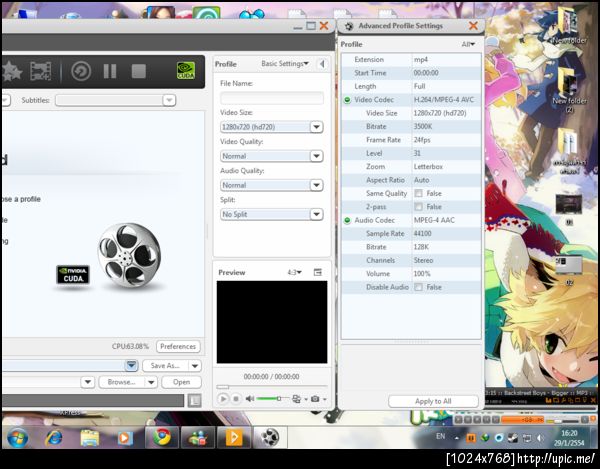Click the preview seek slider handle
Image resolution: width=600 pixels, height=469 pixels.
(x=223, y=387)
